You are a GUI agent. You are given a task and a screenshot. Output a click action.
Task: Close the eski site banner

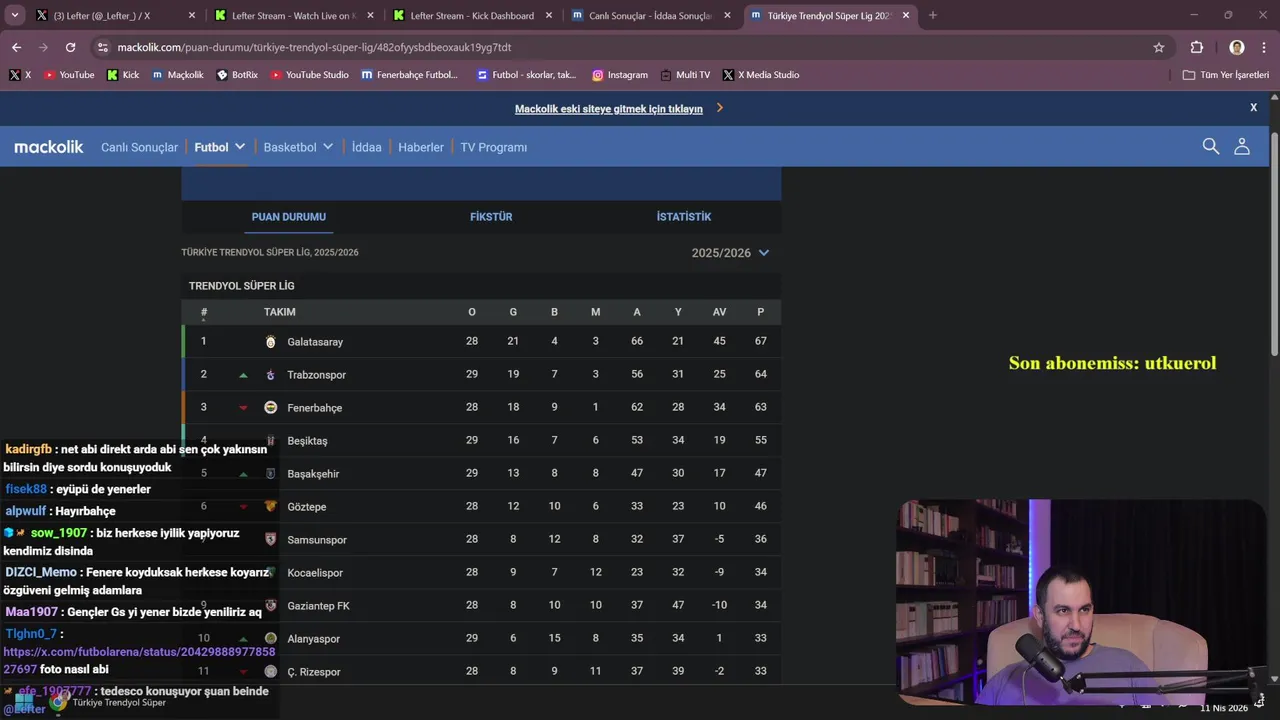tap(1253, 108)
